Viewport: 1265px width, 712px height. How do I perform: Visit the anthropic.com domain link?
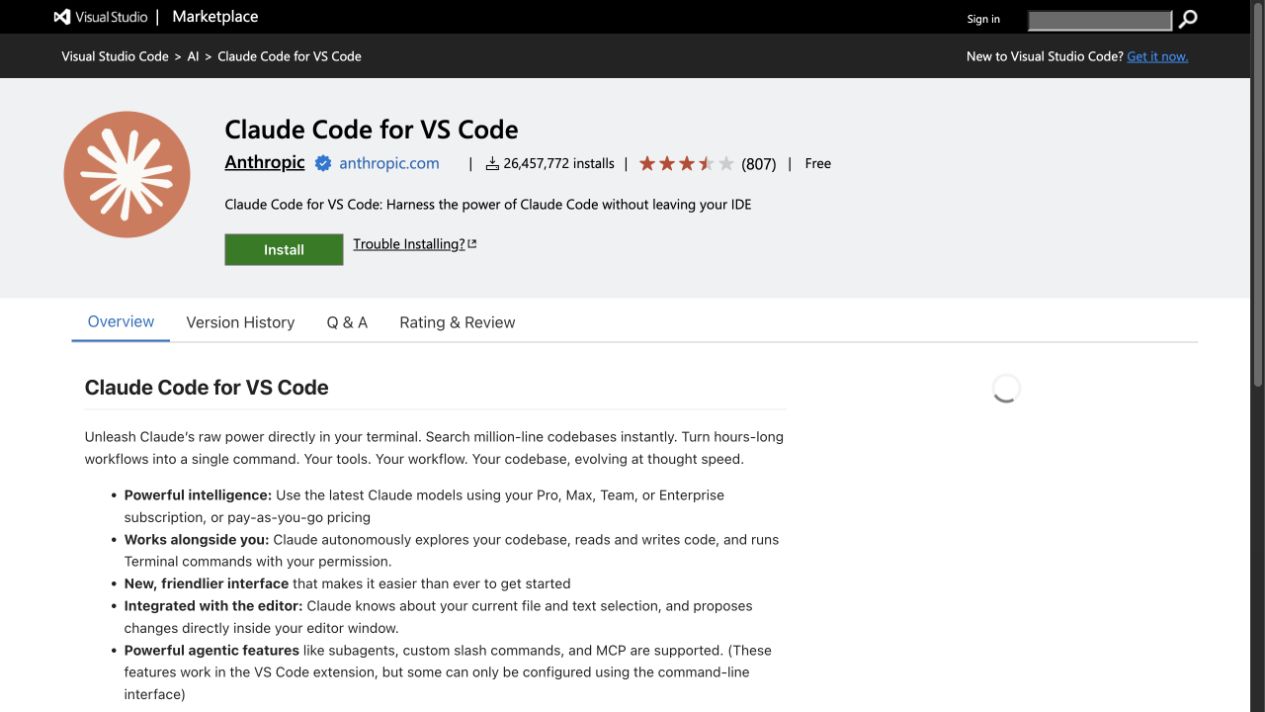[x=389, y=163]
